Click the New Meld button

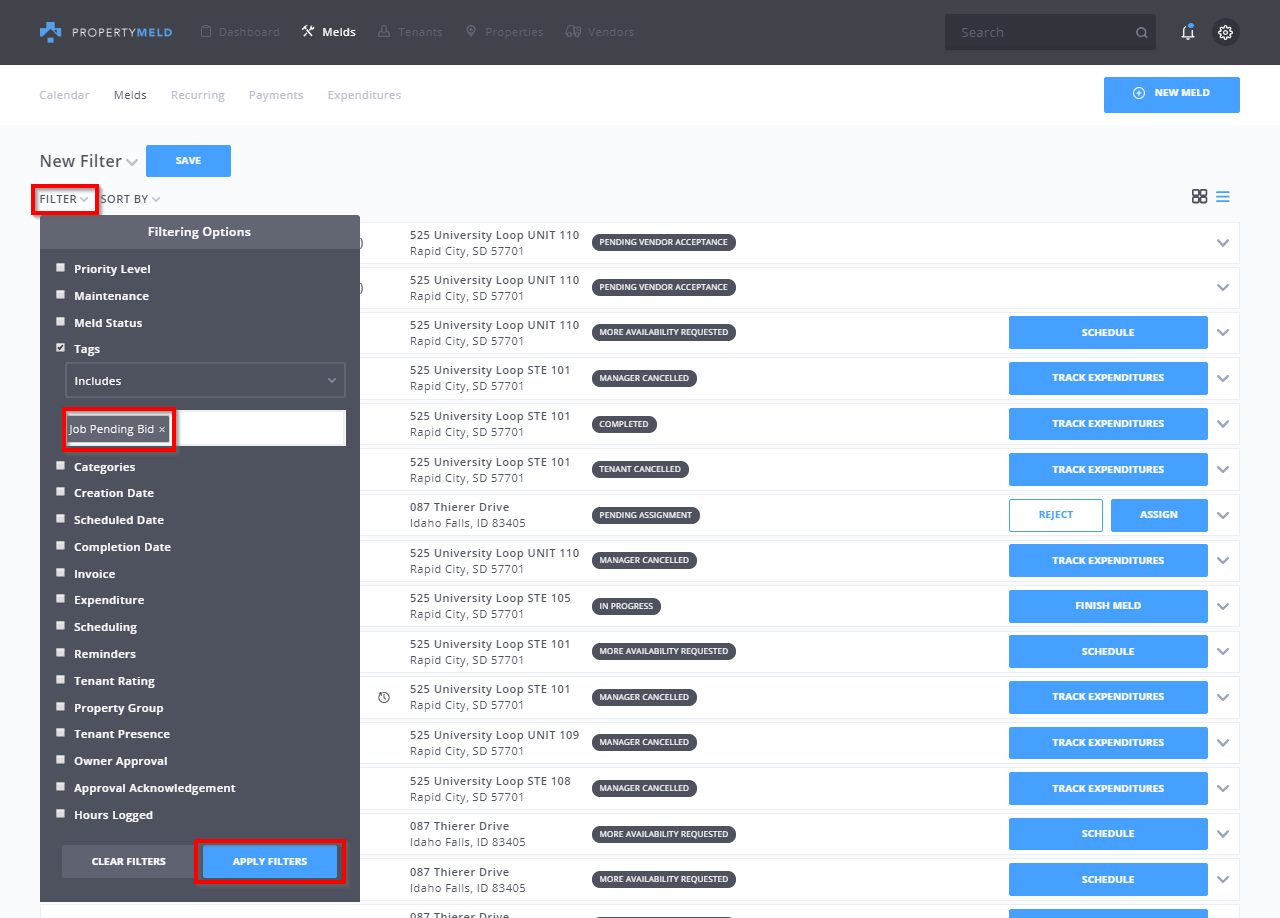[x=1171, y=94]
